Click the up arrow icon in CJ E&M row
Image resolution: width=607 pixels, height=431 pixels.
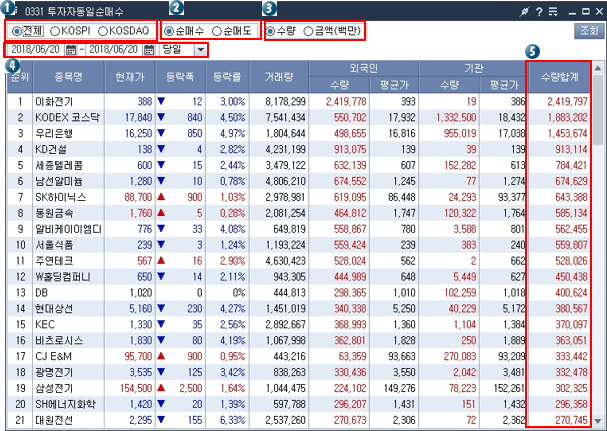(x=161, y=356)
